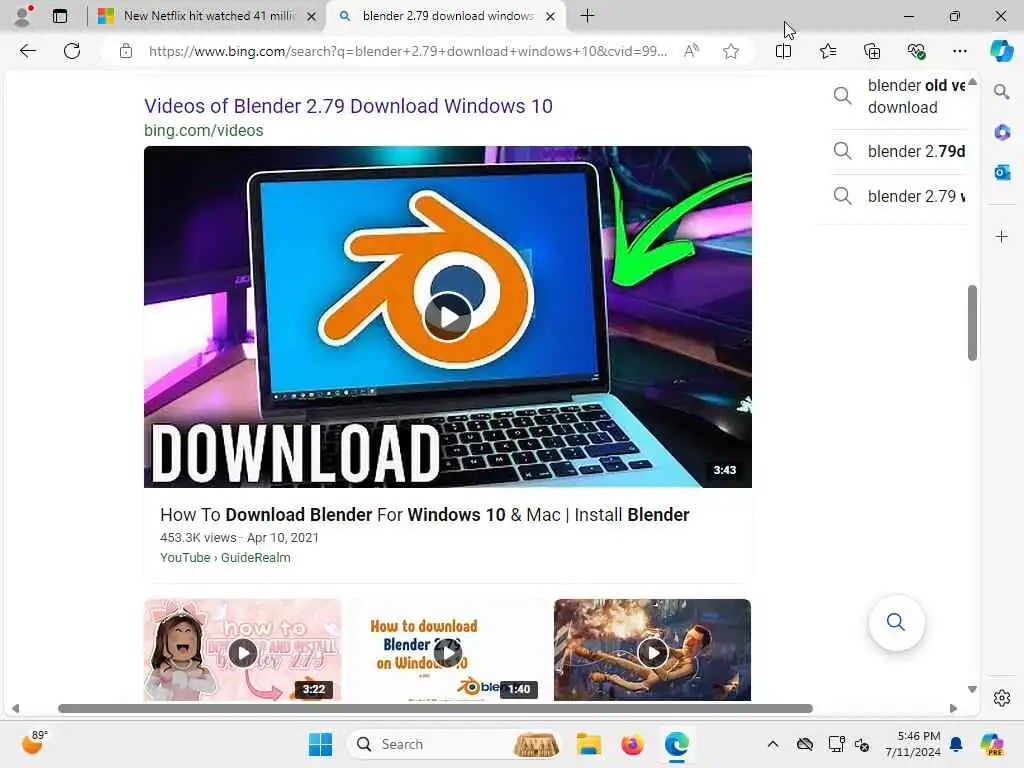
Task: Open Browser essentials heart icon
Action: (916, 51)
